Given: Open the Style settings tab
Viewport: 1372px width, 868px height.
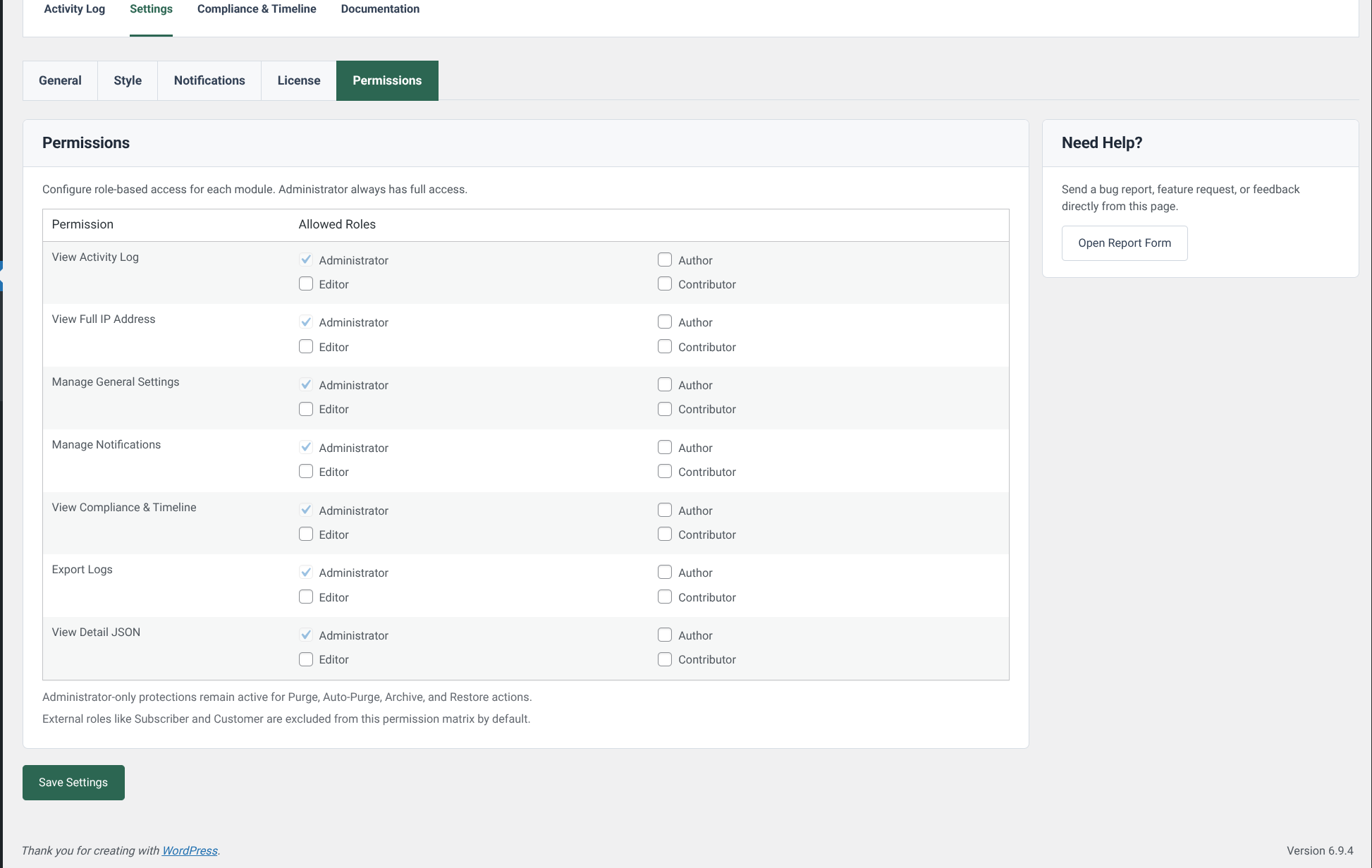Looking at the screenshot, I should [x=127, y=80].
